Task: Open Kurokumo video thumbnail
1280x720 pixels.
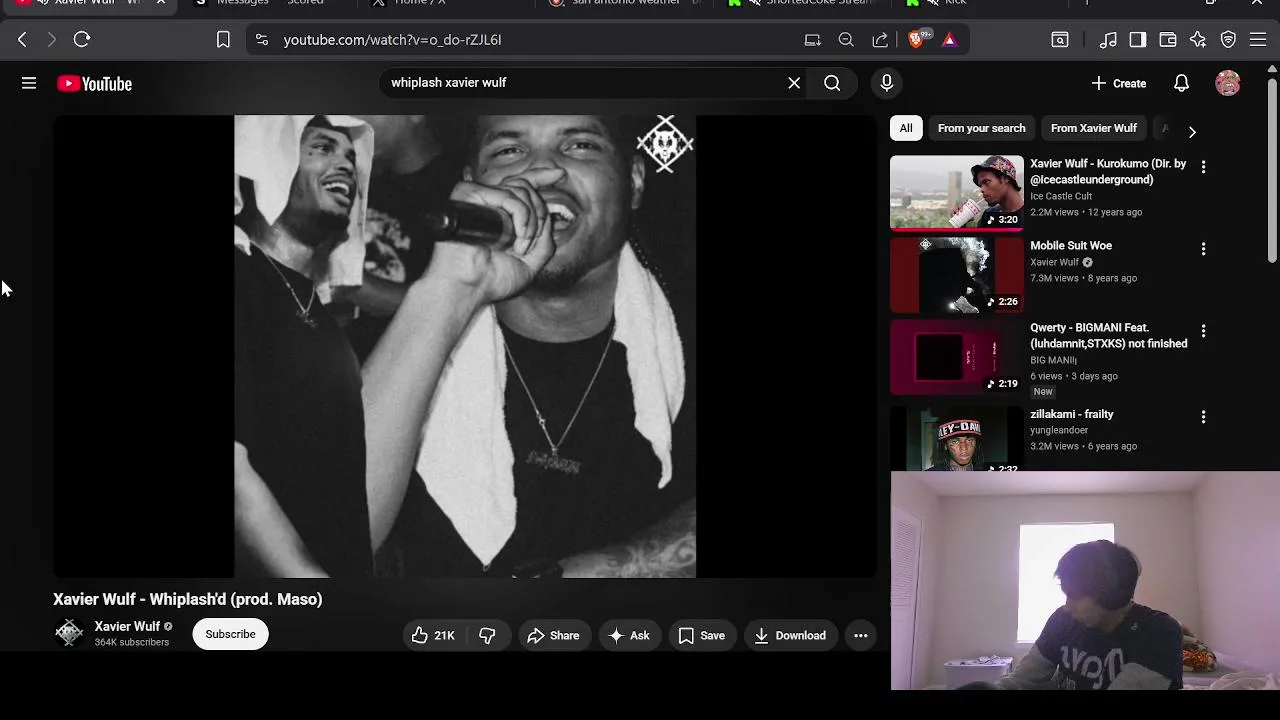Action: [x=957, y=192]
